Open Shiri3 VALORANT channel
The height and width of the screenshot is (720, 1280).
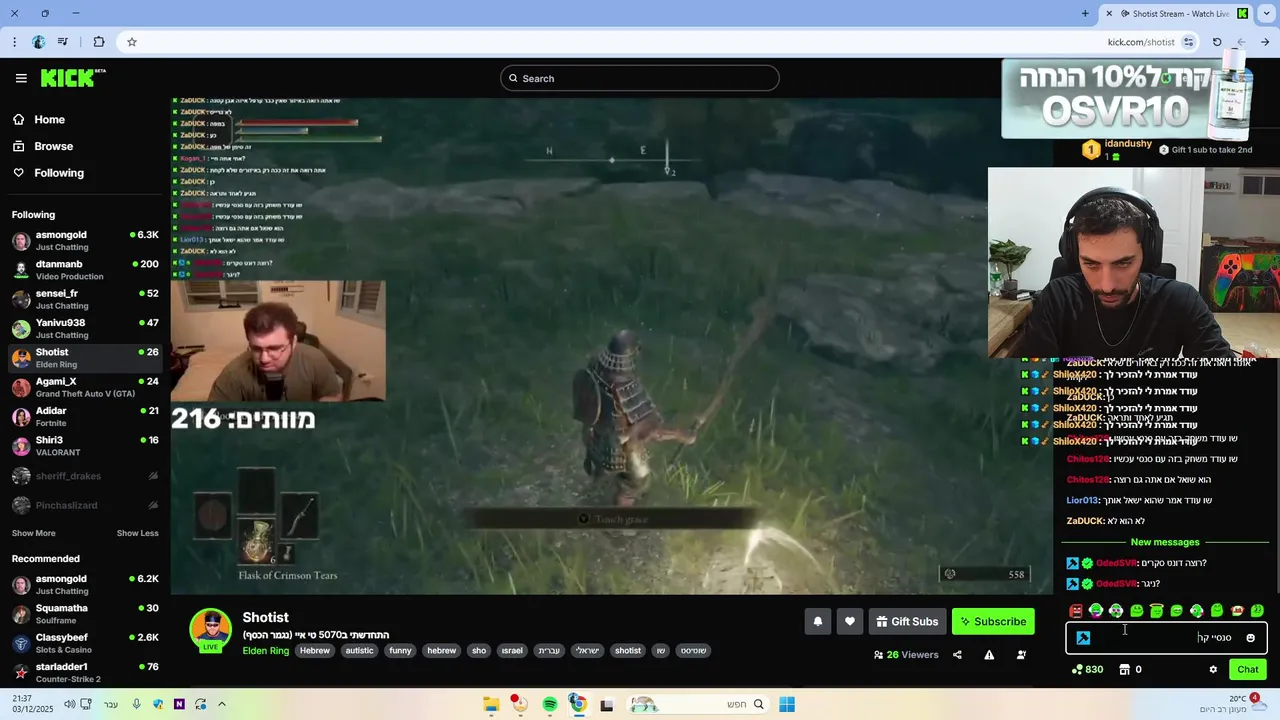pos(85,445)
